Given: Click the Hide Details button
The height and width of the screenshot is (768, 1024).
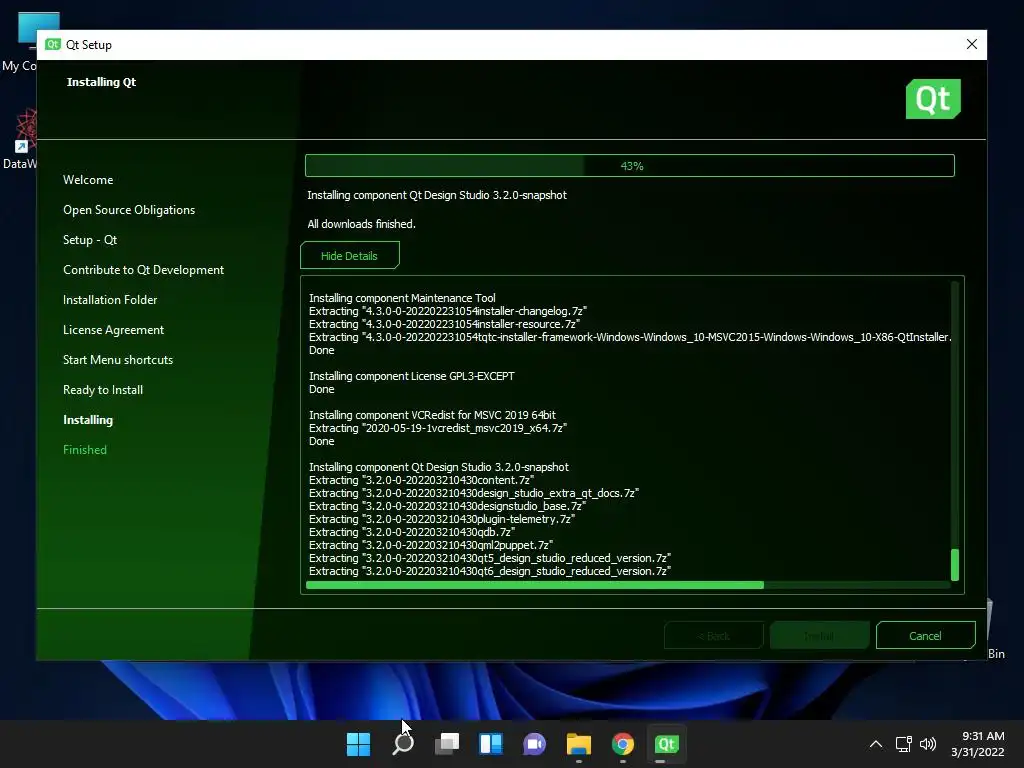Looking at the screenshot, I should 349,255.
